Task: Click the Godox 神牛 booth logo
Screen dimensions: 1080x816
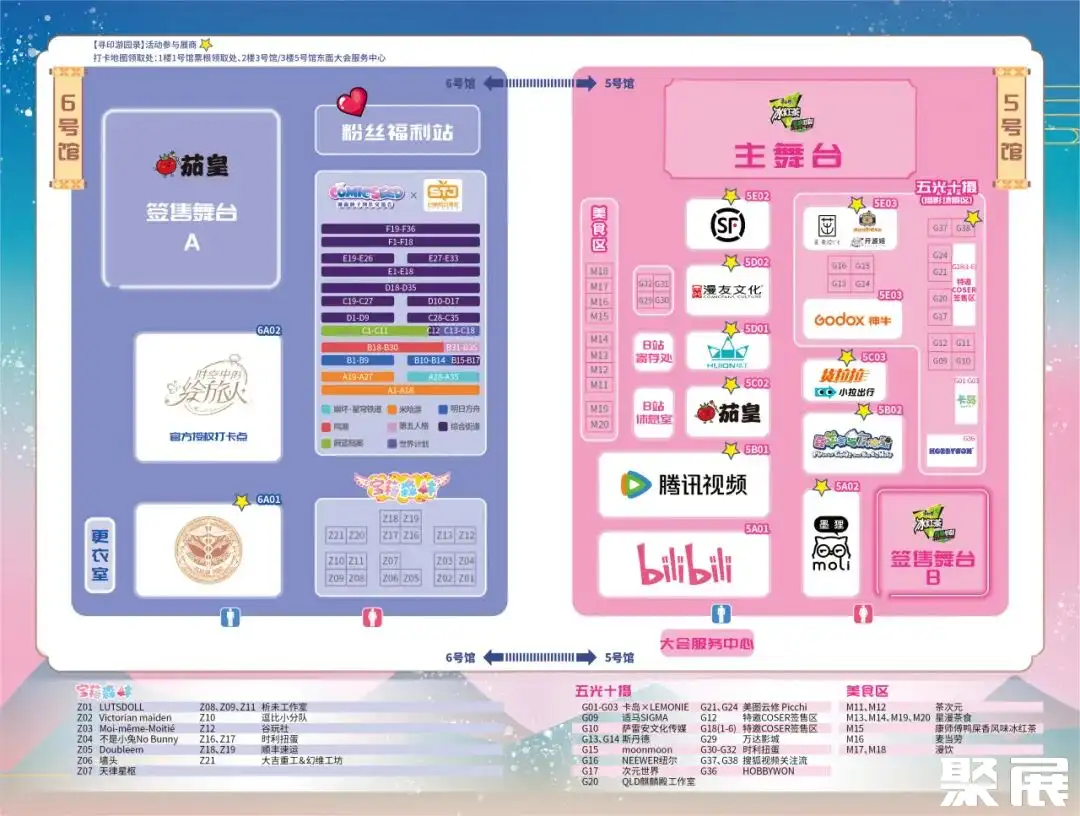Action: (852, 320)
